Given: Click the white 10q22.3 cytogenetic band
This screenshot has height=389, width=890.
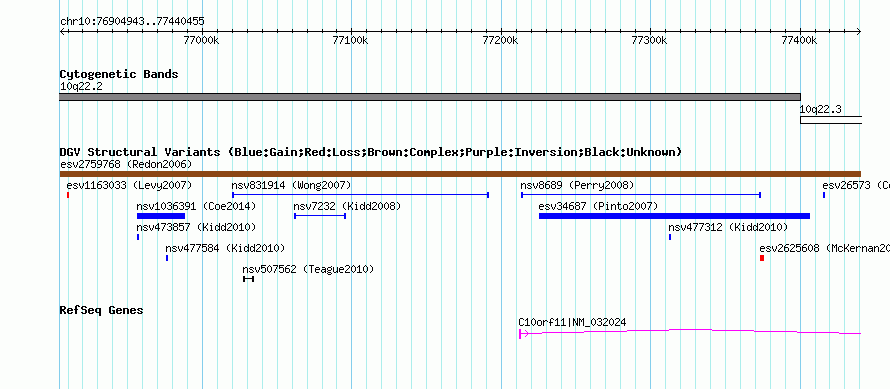Looking at the screenshot, I should click(831, 120).
